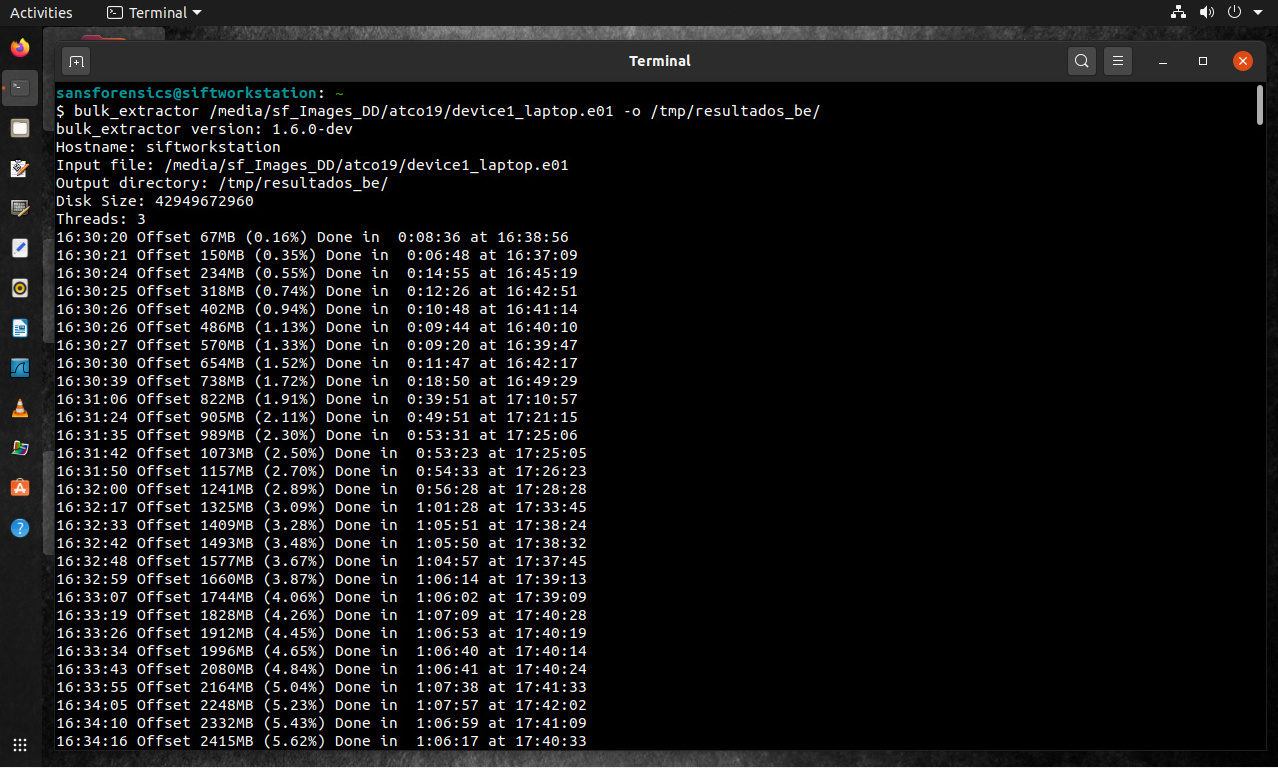Show Applications grid at dock bottom
1278x768 pixels.
click(20, 745)
